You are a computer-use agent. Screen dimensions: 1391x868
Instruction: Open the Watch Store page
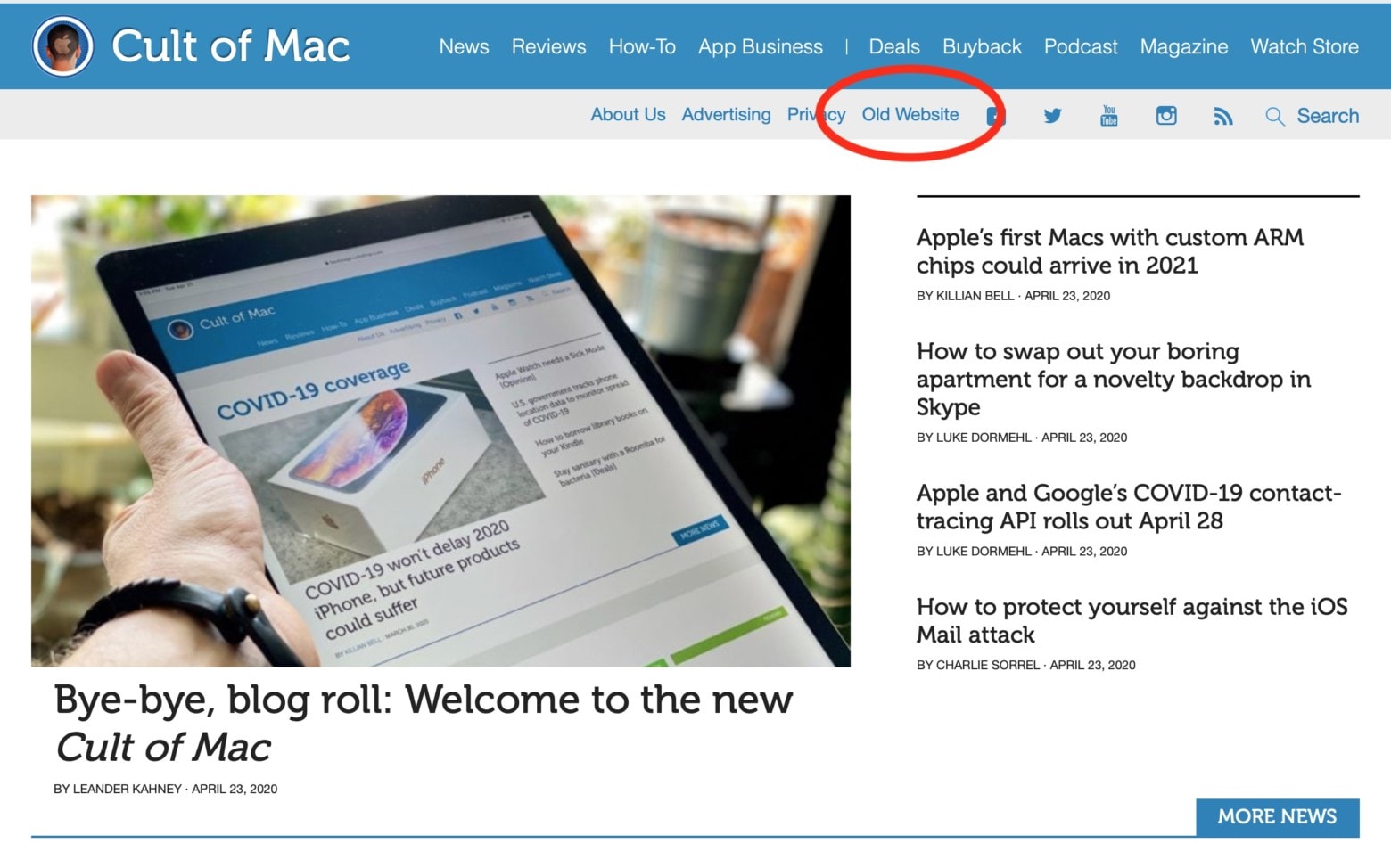click(x=1304, y=46)
